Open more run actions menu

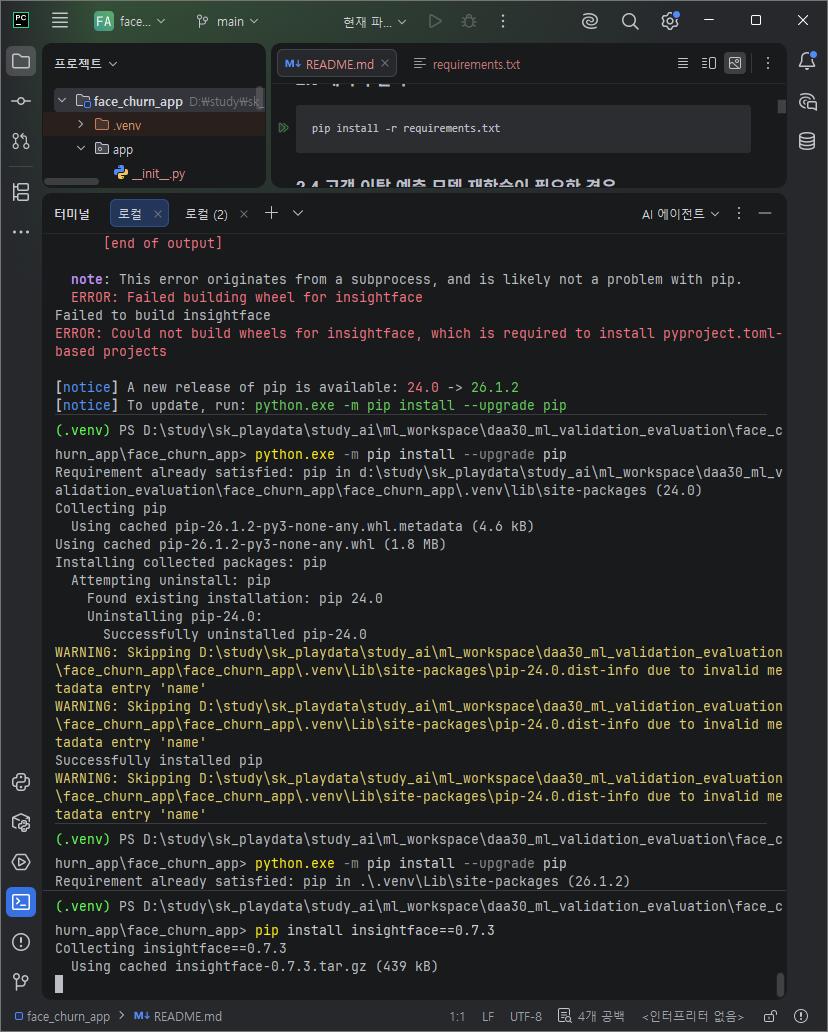point(503,21)
